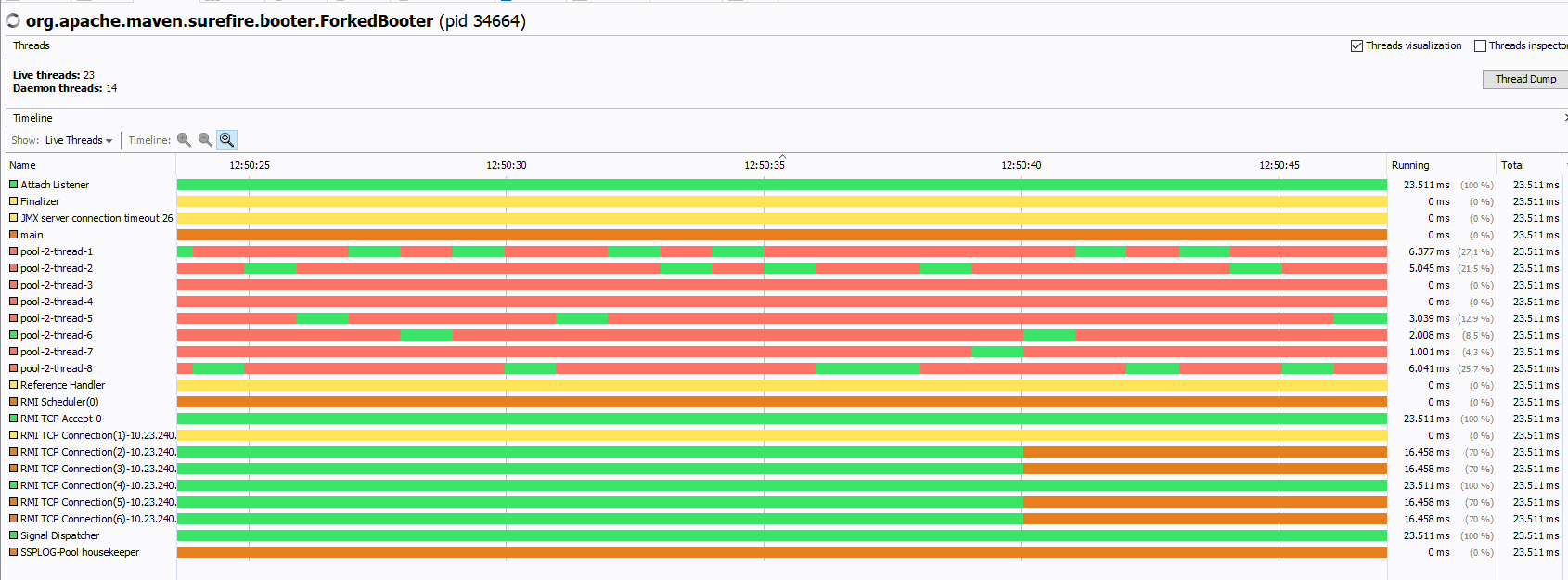Uncheck the Threads visualization checkbox

pos(1356,45)
